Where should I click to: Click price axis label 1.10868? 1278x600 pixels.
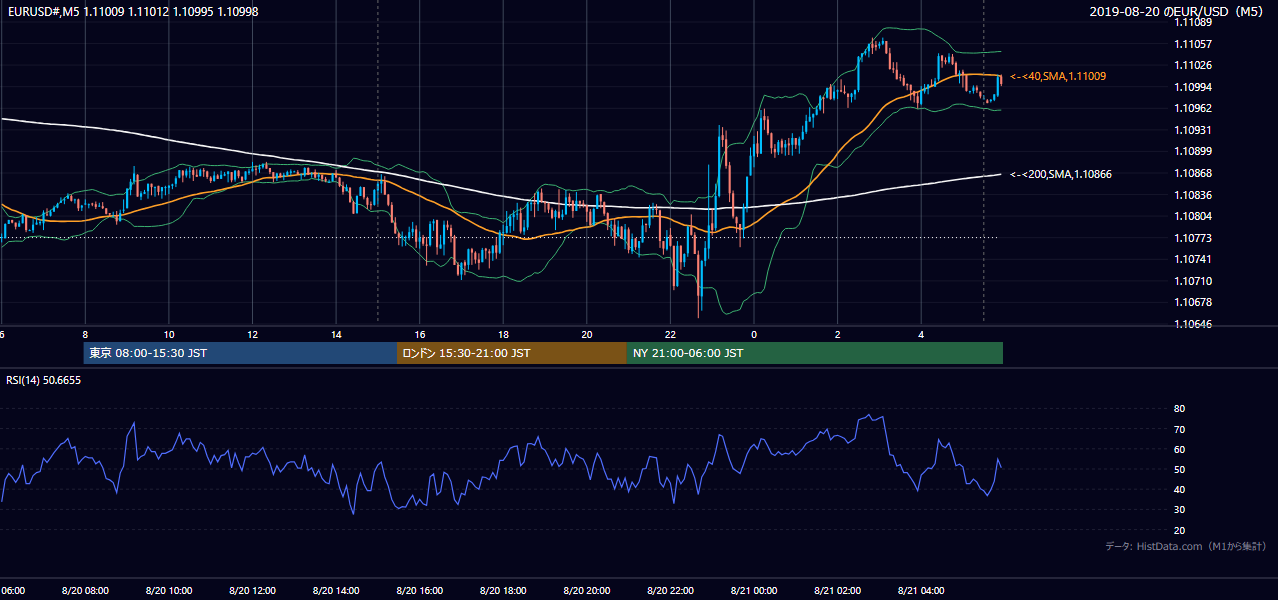[x=1195, y=173]
